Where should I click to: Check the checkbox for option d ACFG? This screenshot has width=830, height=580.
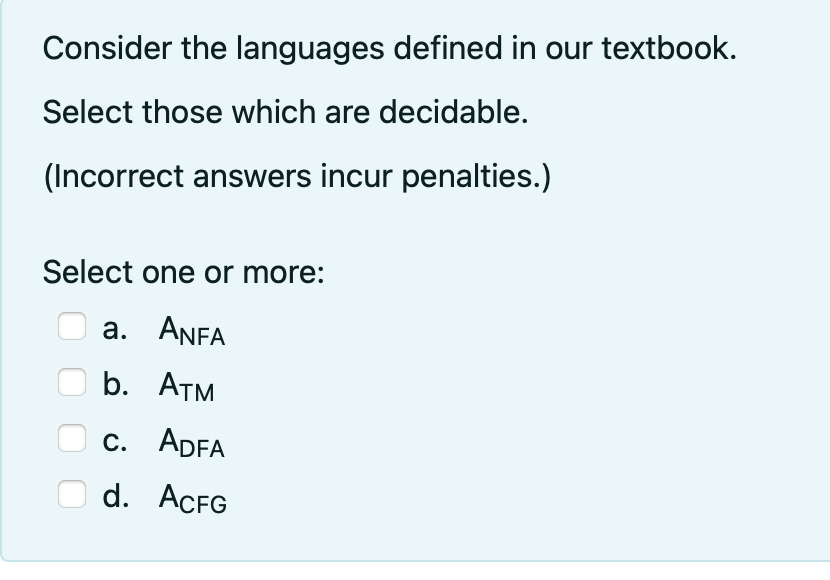(x=71, y=495)
